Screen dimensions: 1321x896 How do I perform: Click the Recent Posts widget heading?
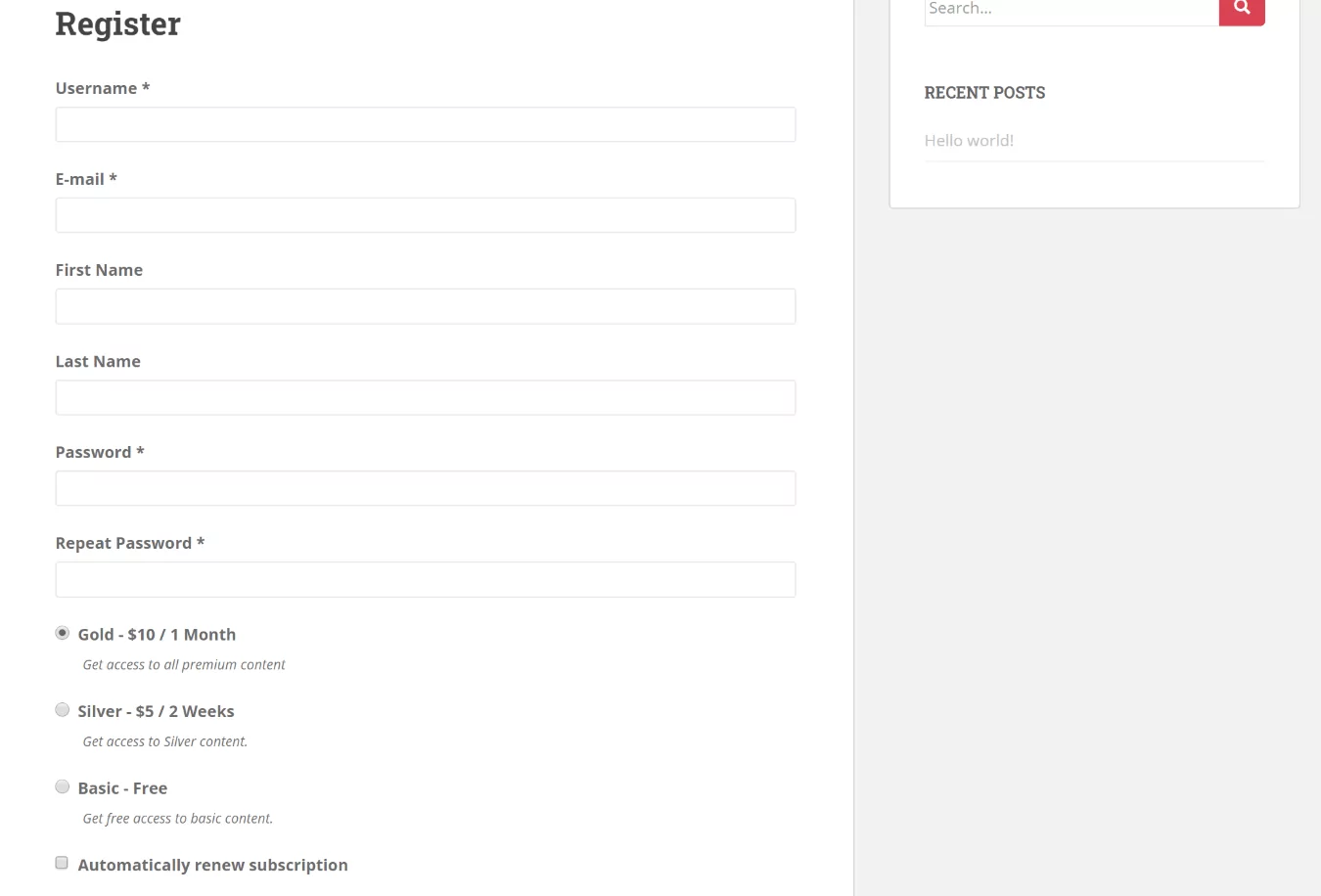984,93
